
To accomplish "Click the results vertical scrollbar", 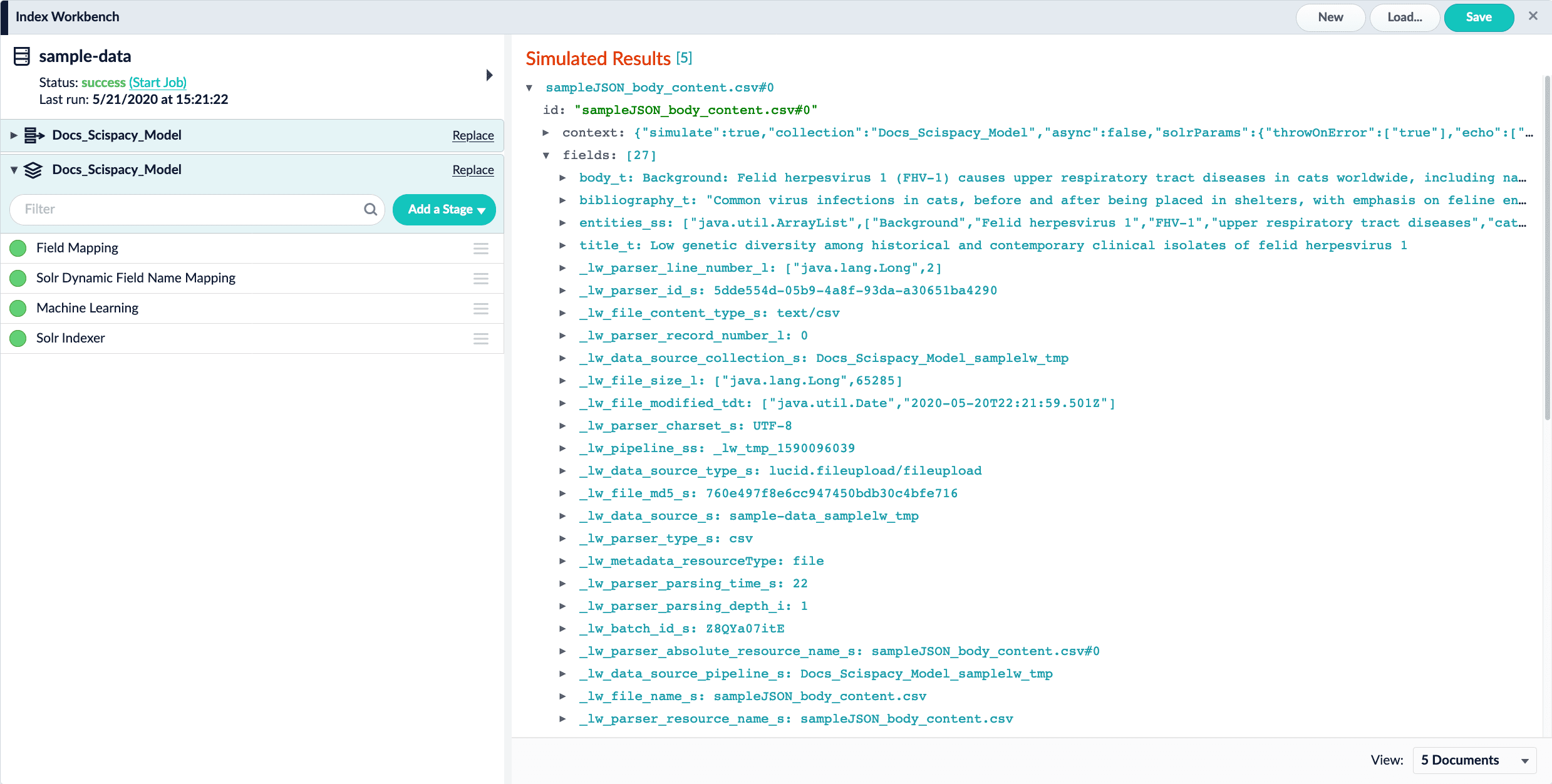I will [x=1546, y=250].
